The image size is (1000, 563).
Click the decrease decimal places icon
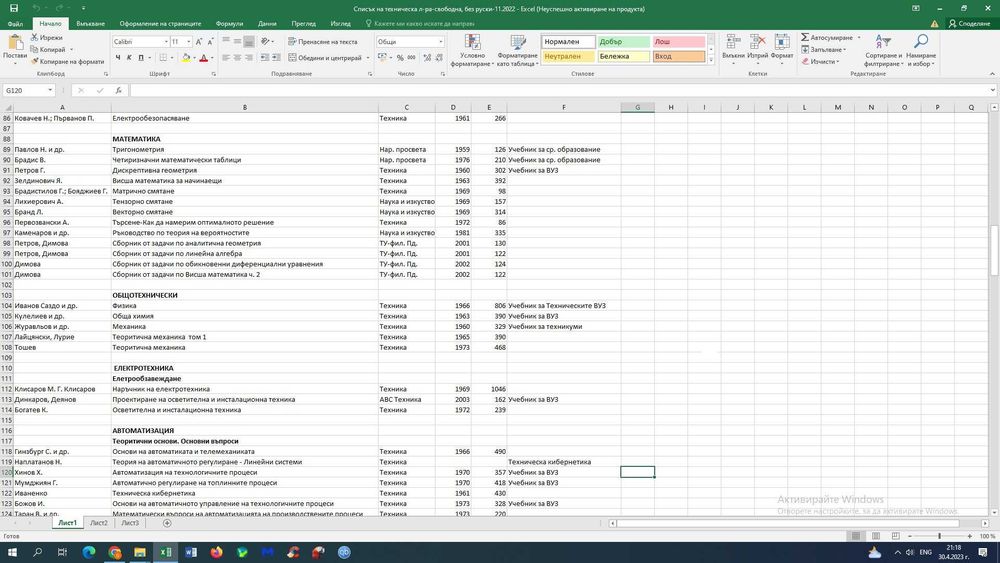click(439, 57)
